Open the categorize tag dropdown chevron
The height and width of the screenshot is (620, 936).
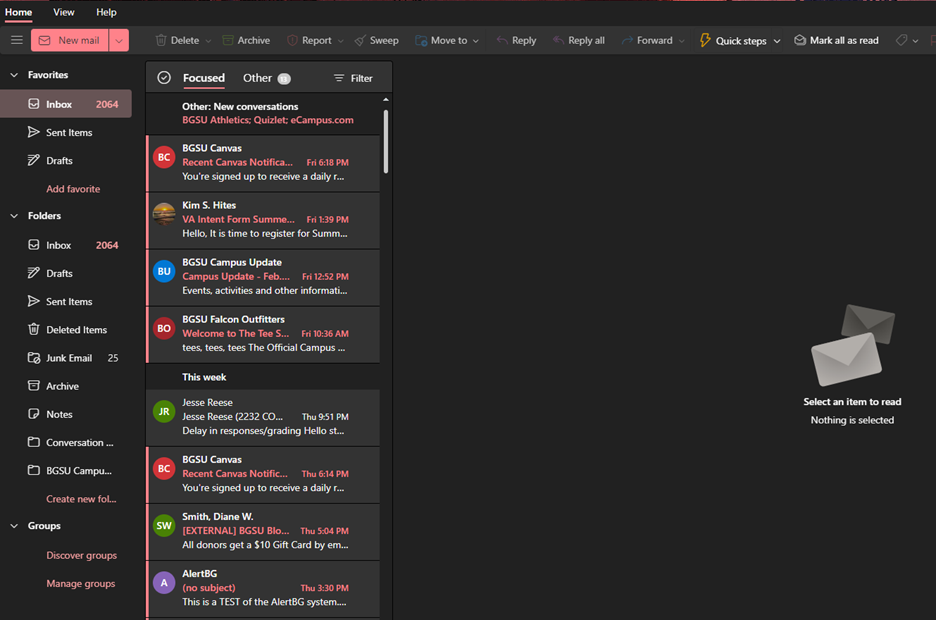tap(915, 41)
